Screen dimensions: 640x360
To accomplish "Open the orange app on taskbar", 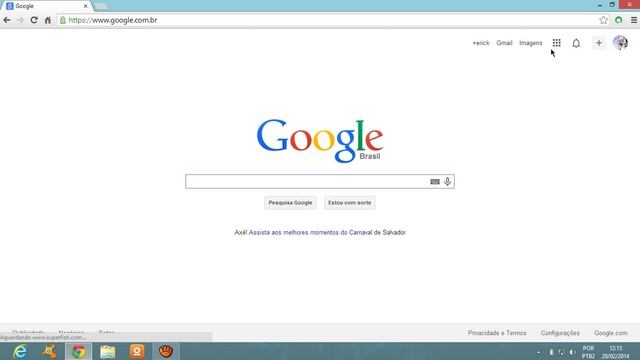I will pos(137,351).
